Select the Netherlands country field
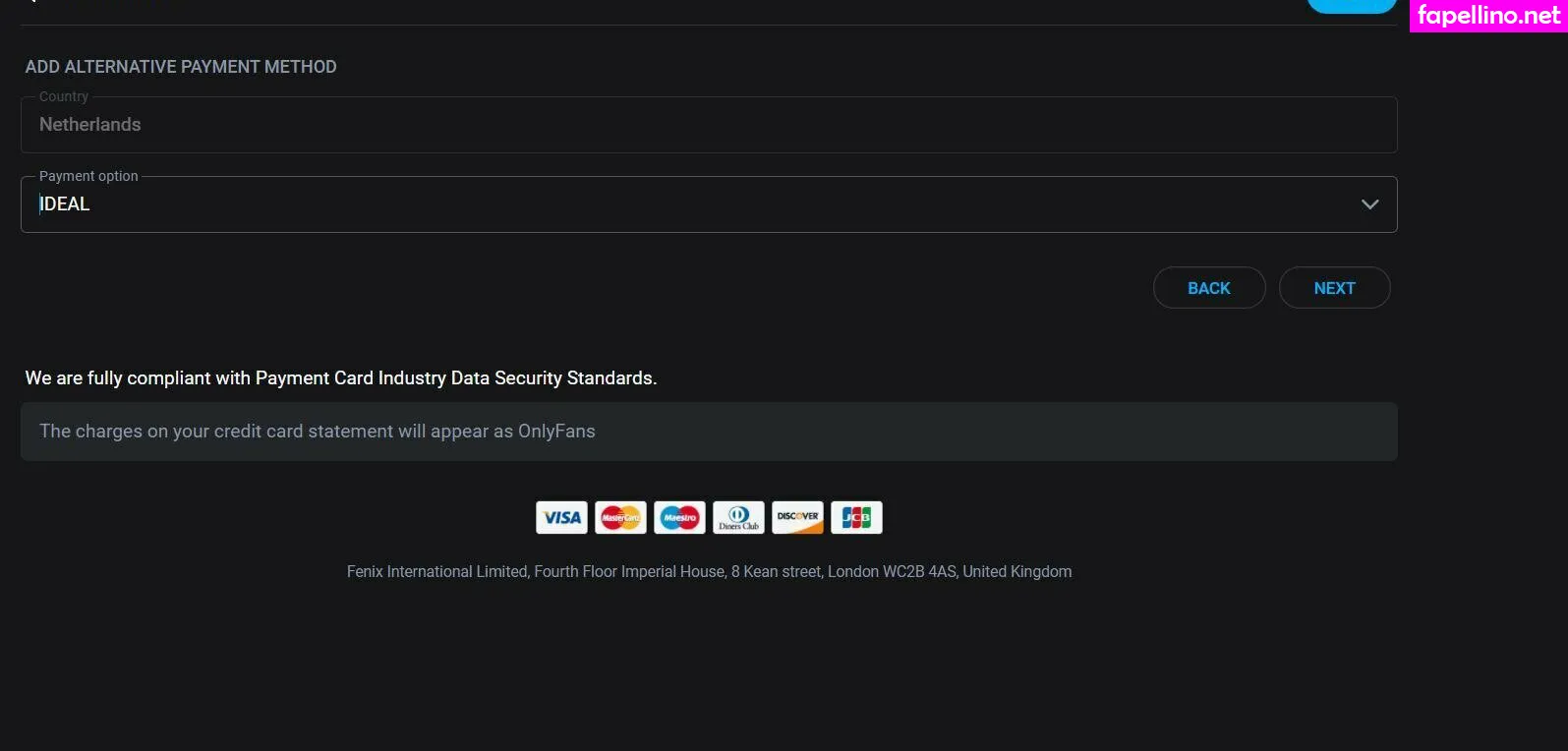The width and height of the screenshot is (1568, 751). [709, 125]
